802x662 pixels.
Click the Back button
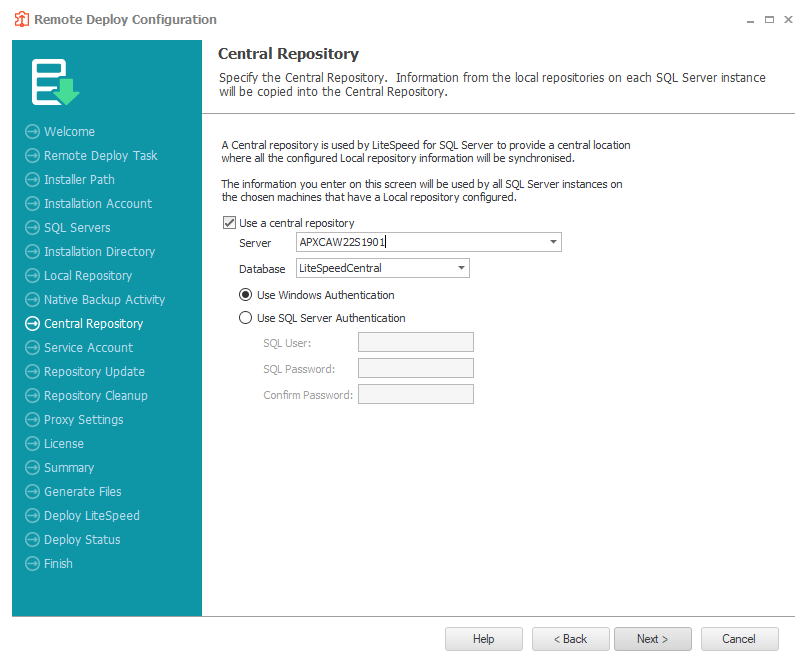tap(570, 639)
